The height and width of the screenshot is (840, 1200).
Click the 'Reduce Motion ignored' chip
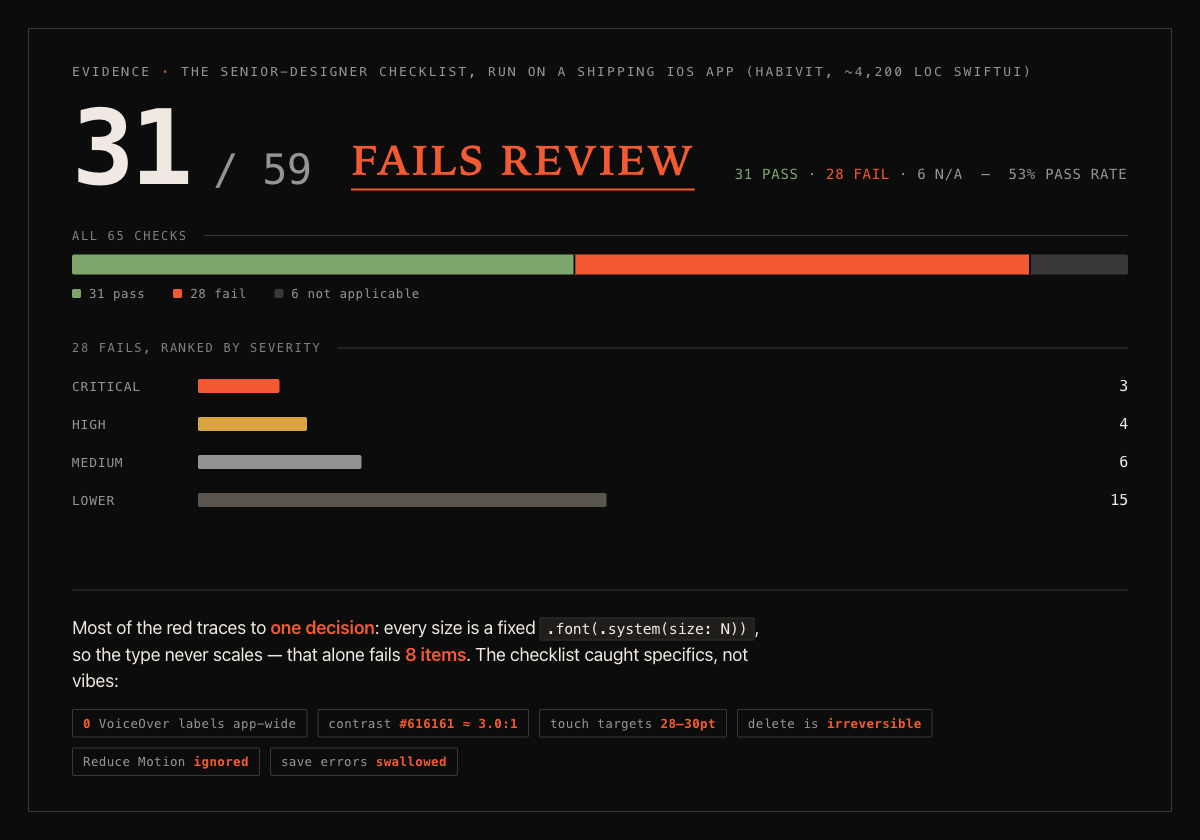(166, 762)
